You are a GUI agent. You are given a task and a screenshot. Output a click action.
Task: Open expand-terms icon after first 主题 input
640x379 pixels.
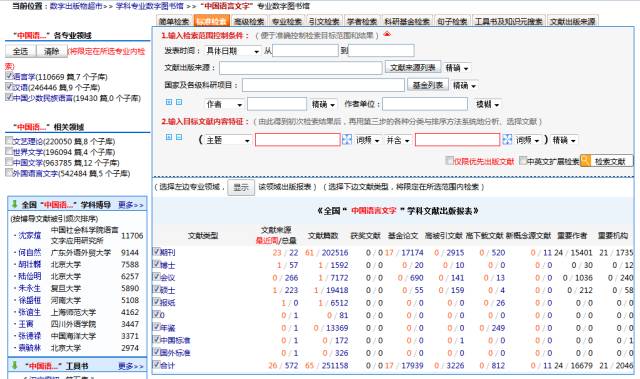tap(347, 140)
